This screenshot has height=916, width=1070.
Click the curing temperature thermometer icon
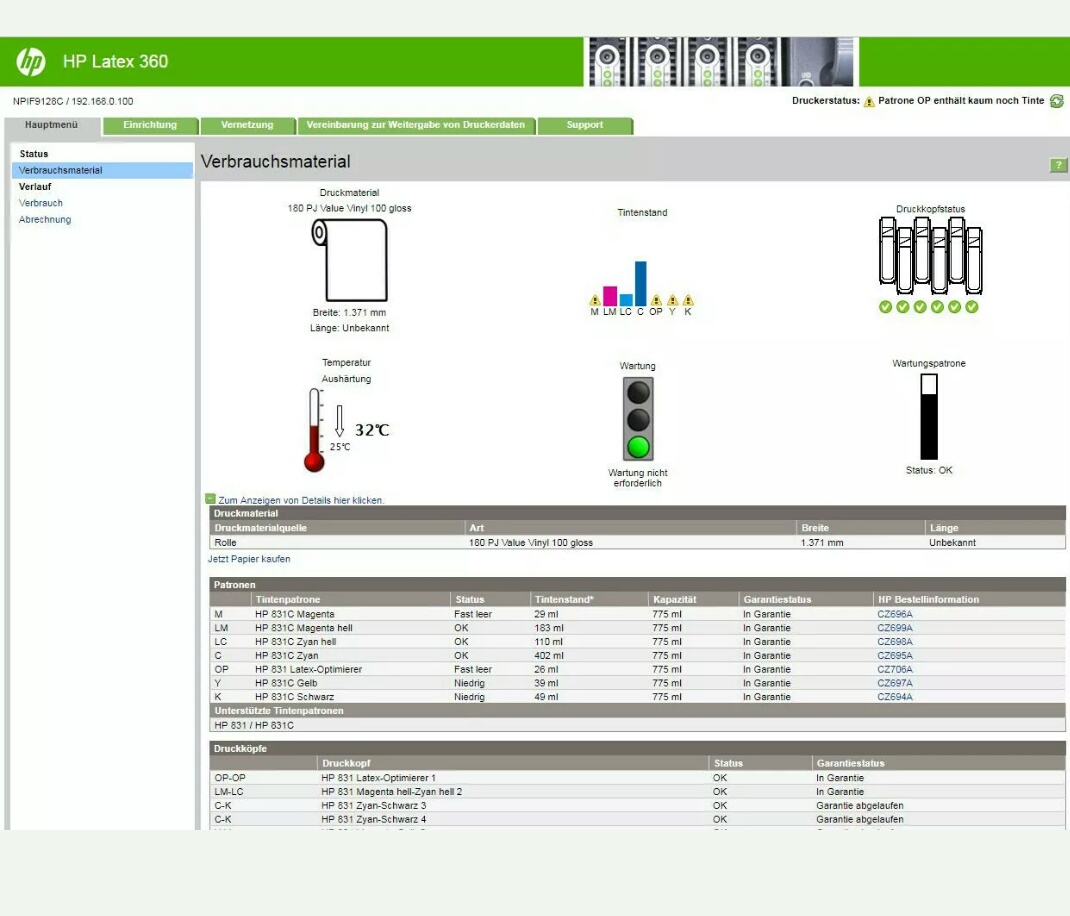314,430
